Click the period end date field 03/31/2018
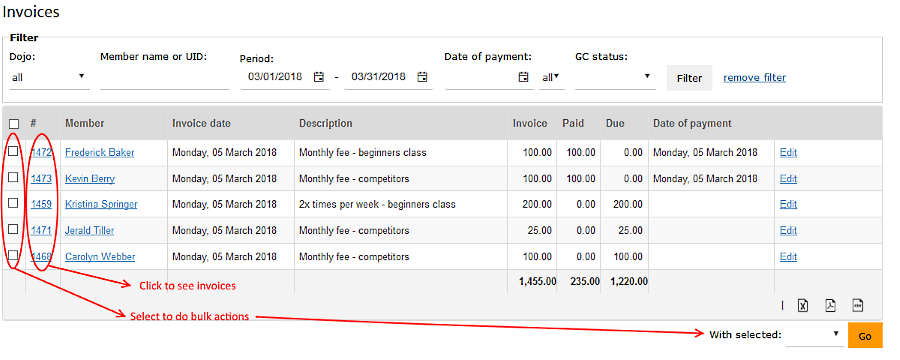This screenshot has width=900, height=360. pos(379,77)
